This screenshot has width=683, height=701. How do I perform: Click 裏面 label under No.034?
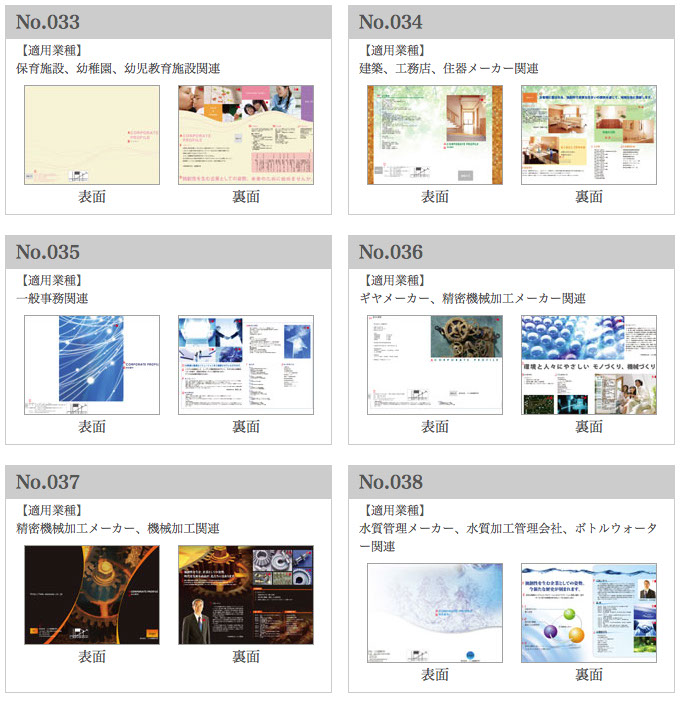click(589, 197)
